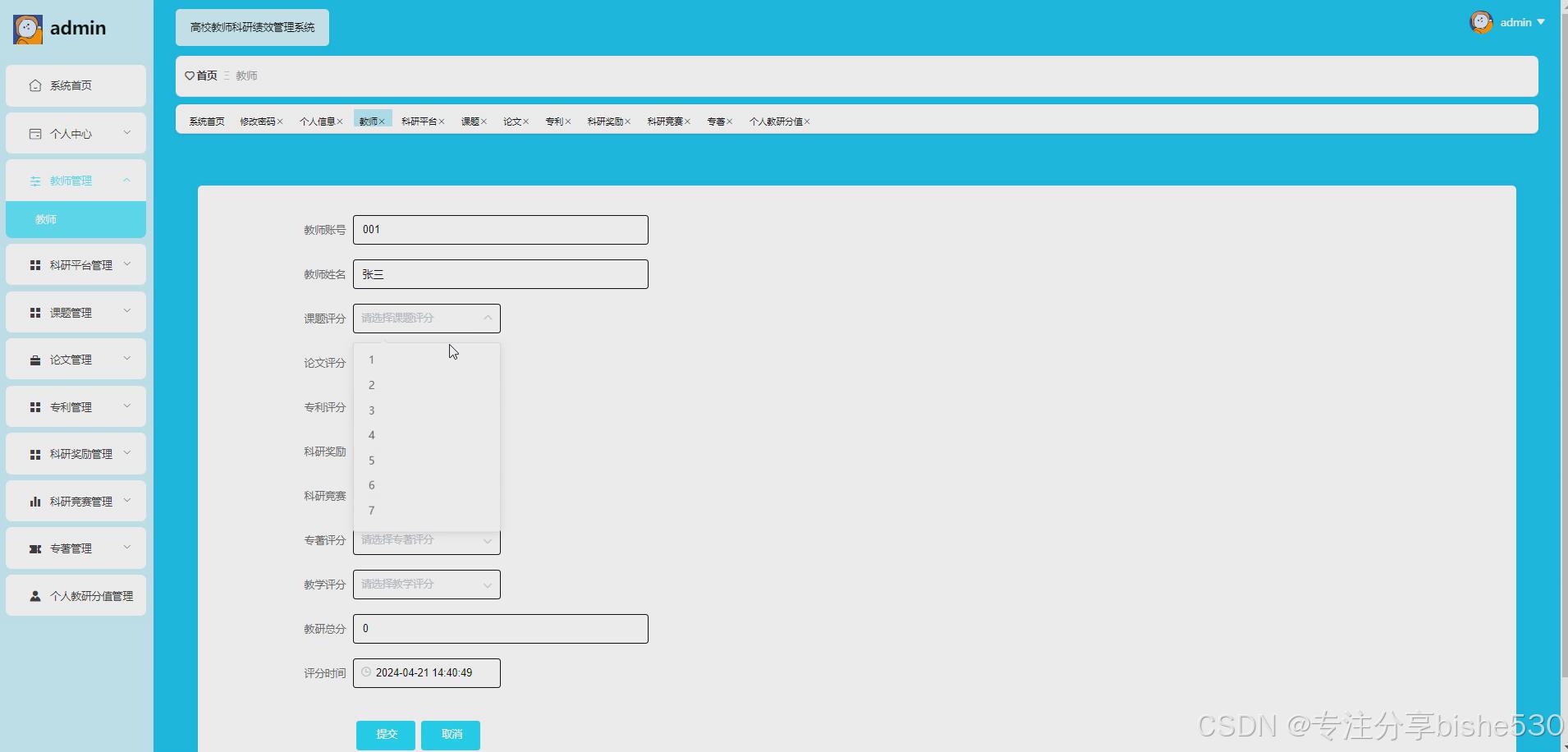Click the admin avatar logo in sidebar
This screenshot has width=1568, height=752.
pos(28,29)
